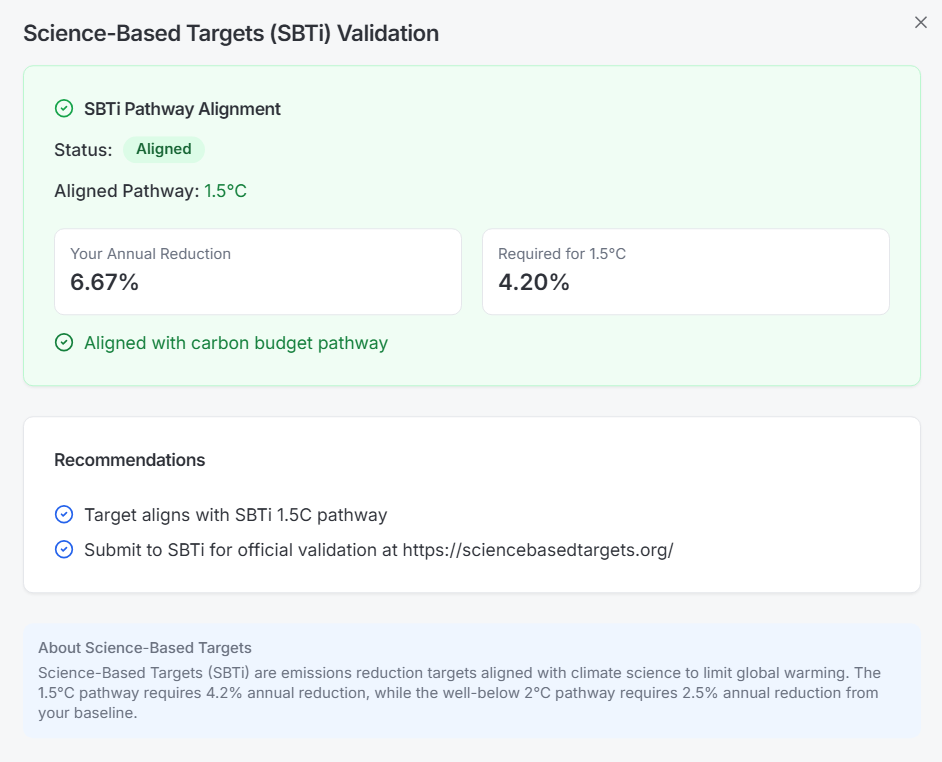Image resolution: width=942 pixels, height=762 pixels.
Task: Click the Recommendations heading
Action: point(130,460)
